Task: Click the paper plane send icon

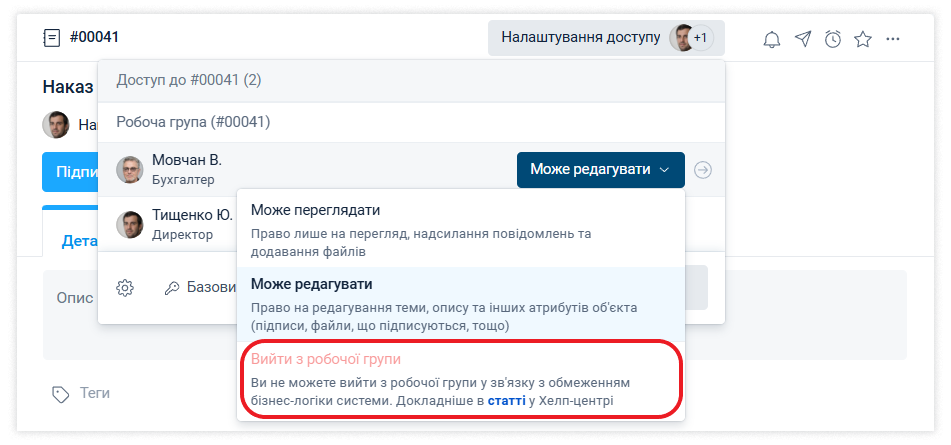Action: click(x=803, y=39)
